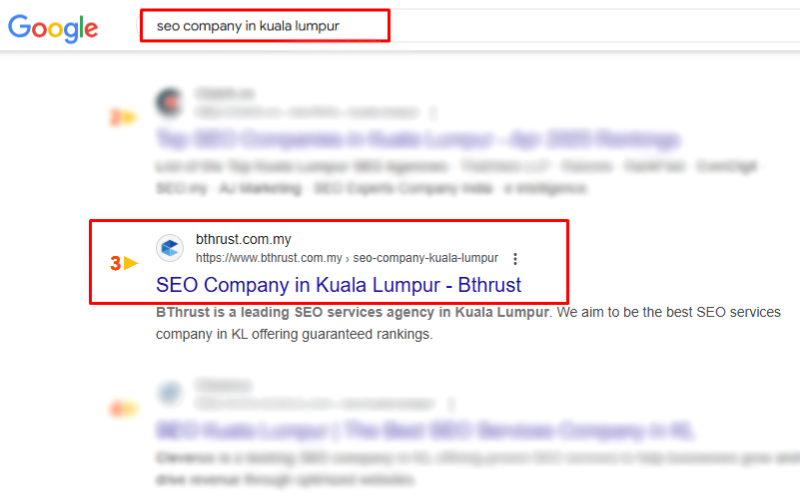Click the orange number 3 rank marker
This screenshot has width=800, height=500.
pos(115,263)
